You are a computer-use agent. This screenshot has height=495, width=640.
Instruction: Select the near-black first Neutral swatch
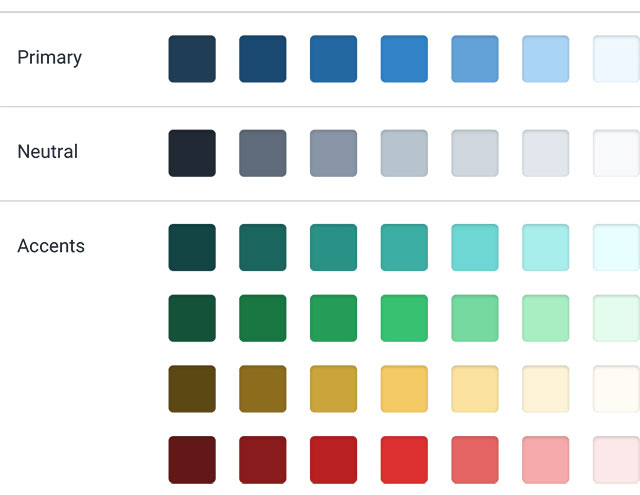pyautogui.click(x=192, y=153)
